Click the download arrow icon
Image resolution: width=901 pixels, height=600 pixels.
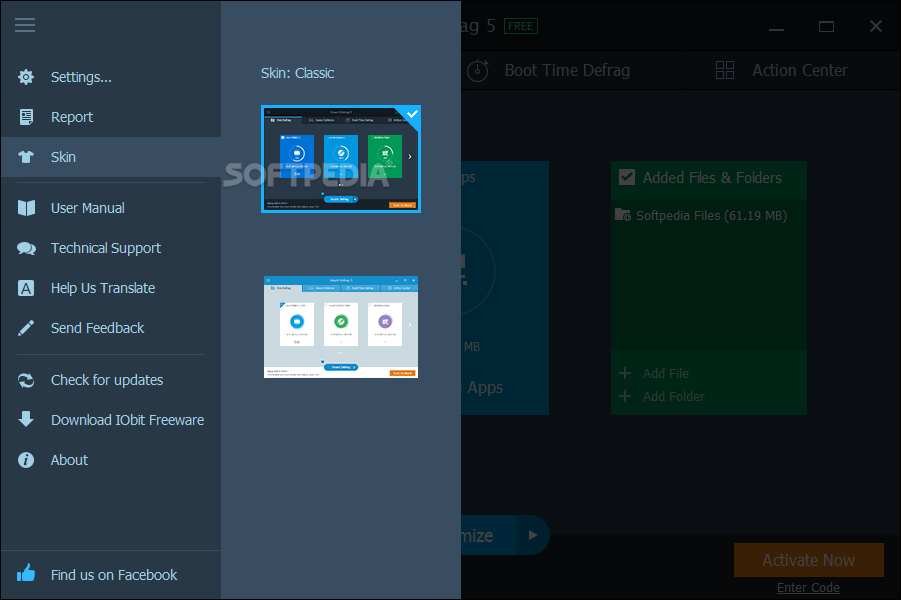tap(26, 419)
